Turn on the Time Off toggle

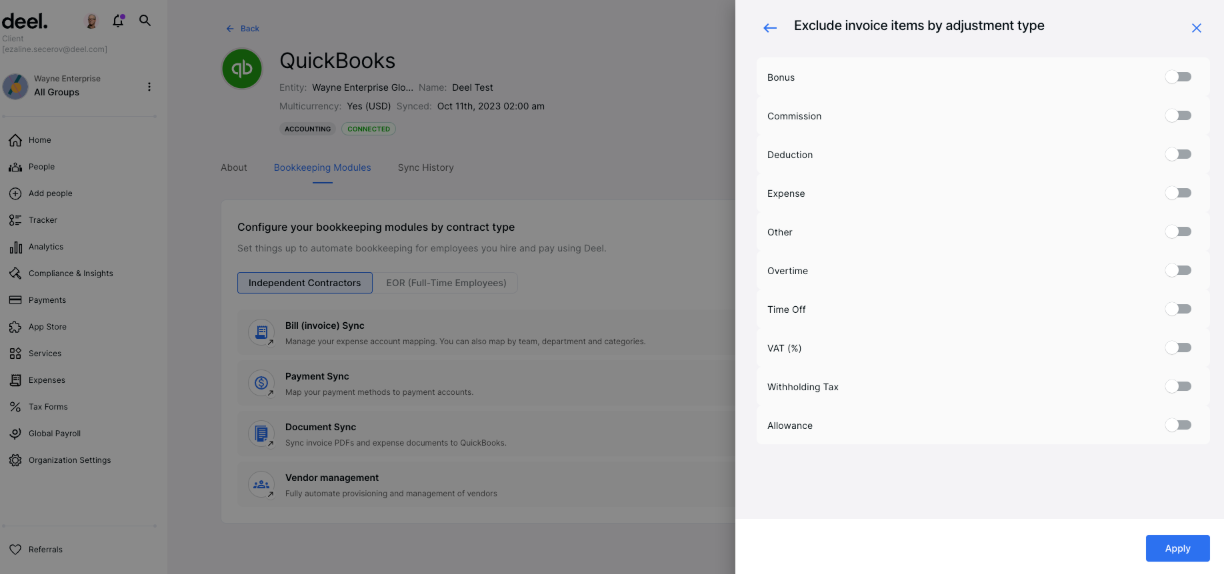[1178, 309]
